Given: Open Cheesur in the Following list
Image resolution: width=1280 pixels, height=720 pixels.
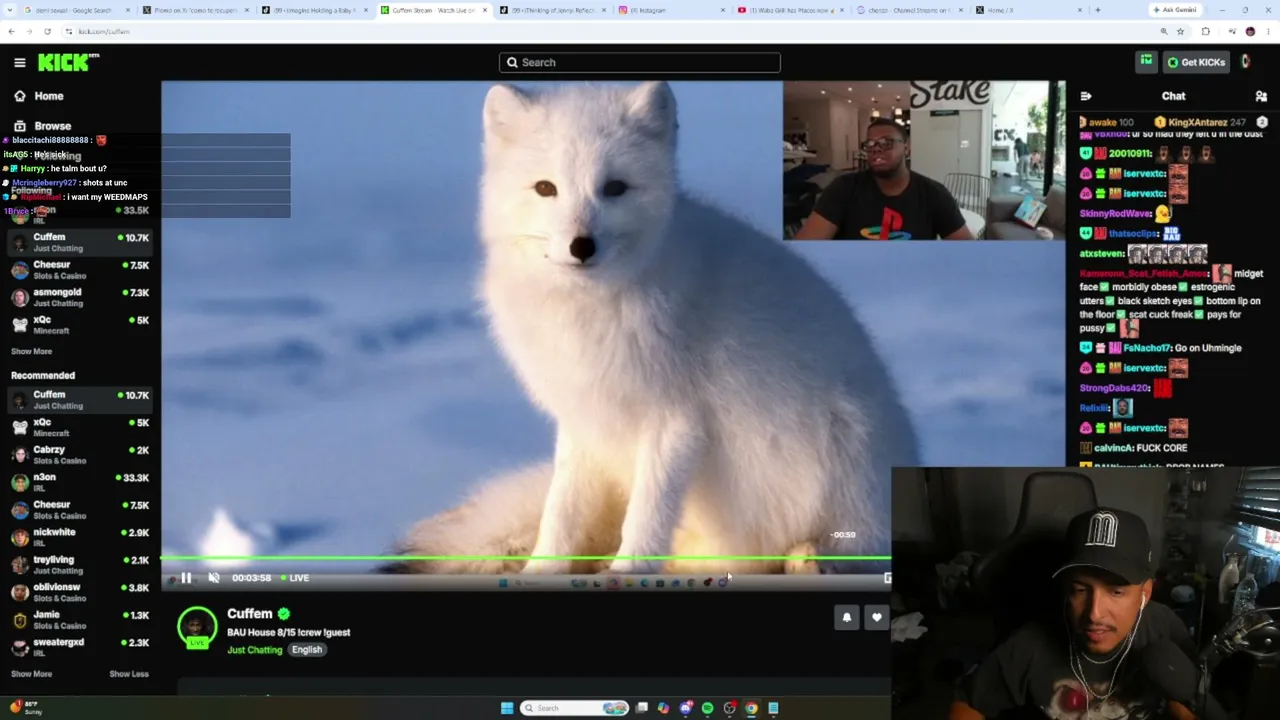Looking at the screenshot, I should coord(80,270).
